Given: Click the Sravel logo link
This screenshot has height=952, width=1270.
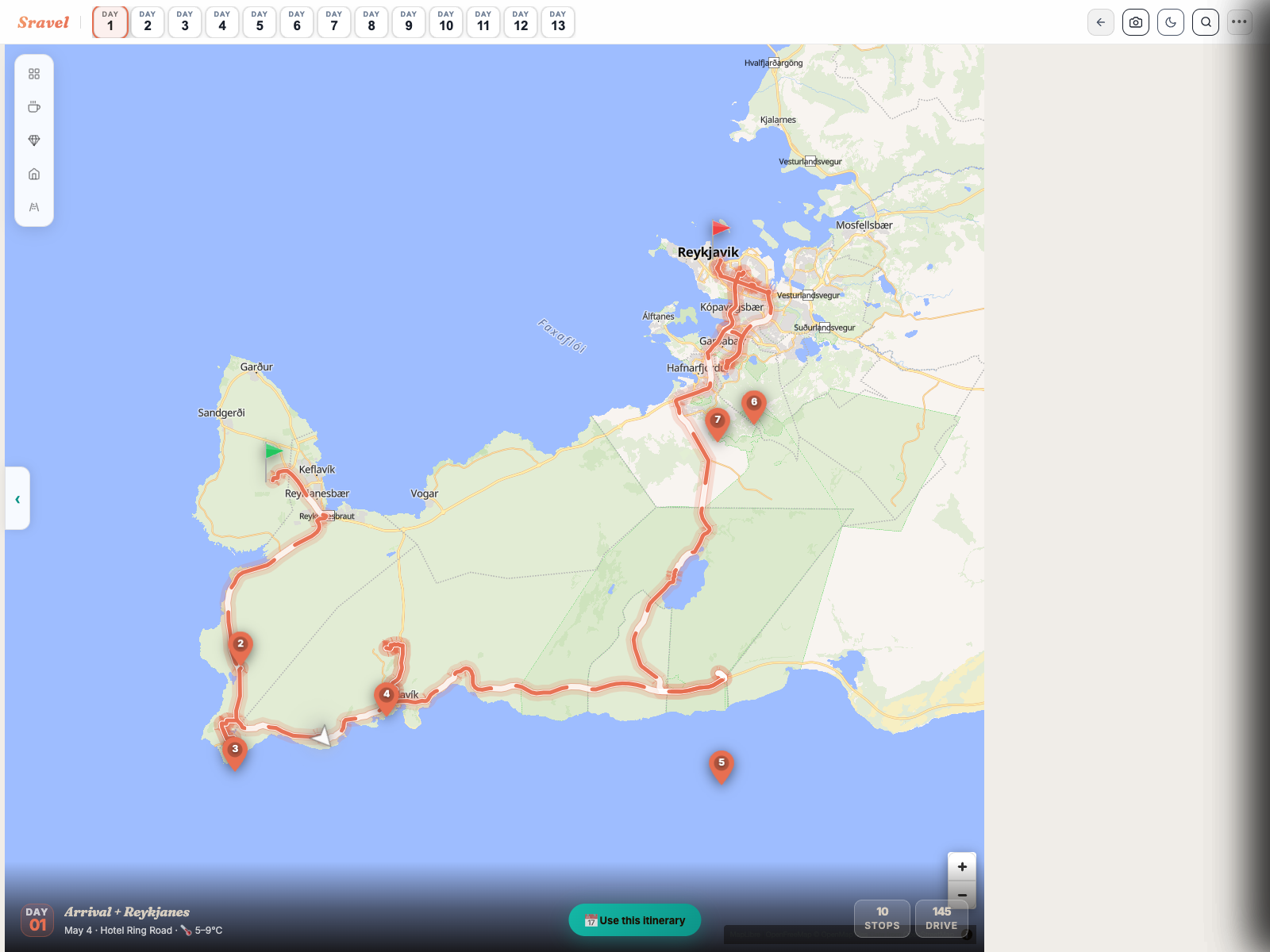Looking at the screenshot, I should pos(44,22).
